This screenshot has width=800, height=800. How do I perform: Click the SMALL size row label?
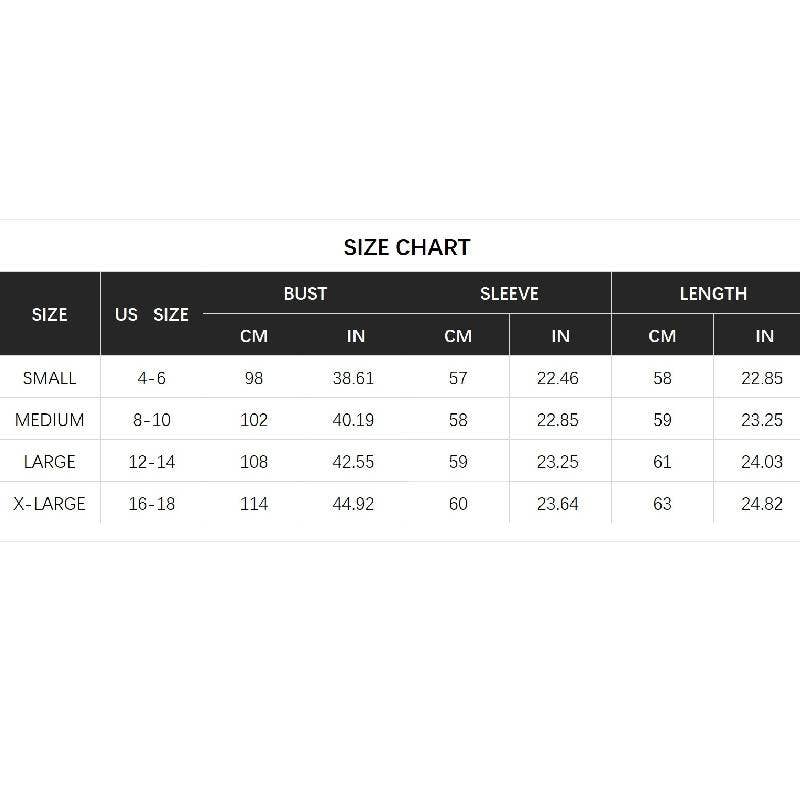49,378
